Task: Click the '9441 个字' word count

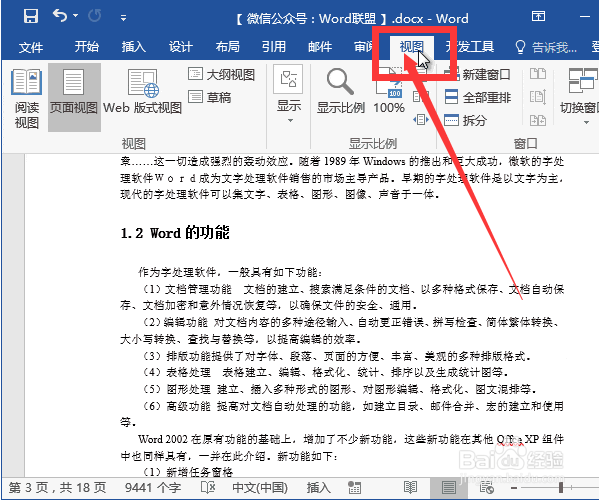Action: tap(153, 488)
